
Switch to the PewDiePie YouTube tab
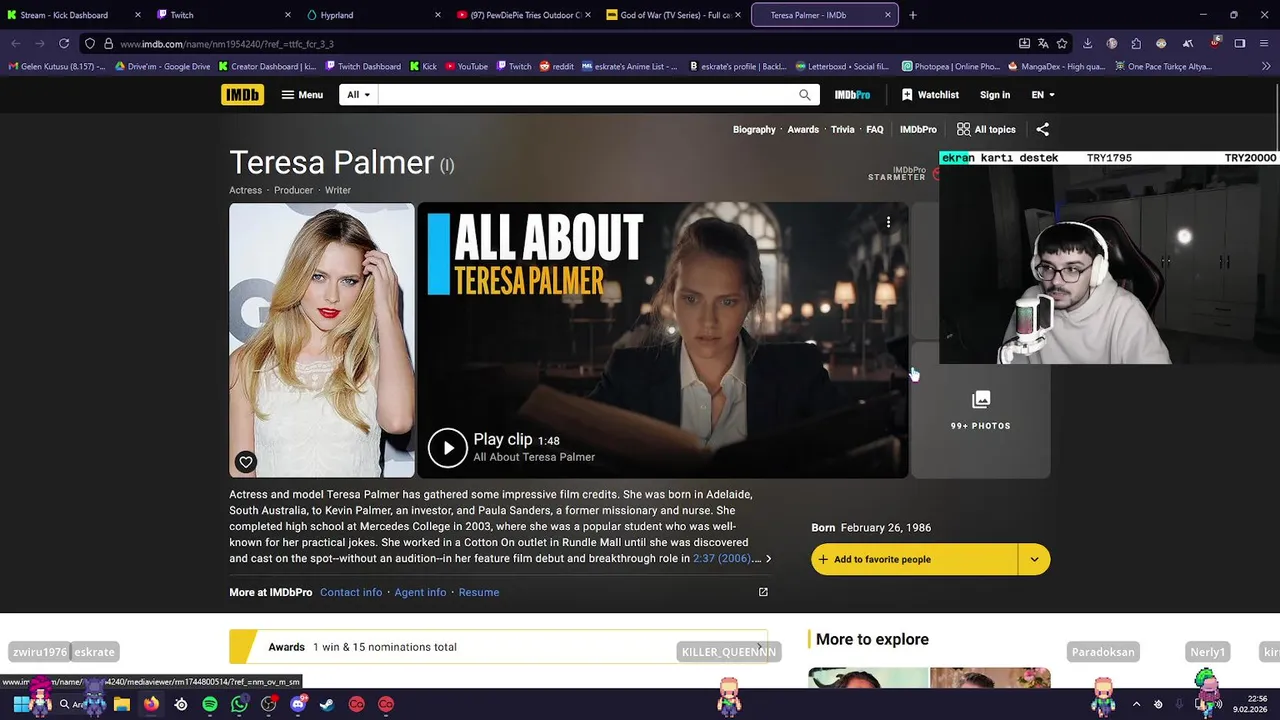524,15
